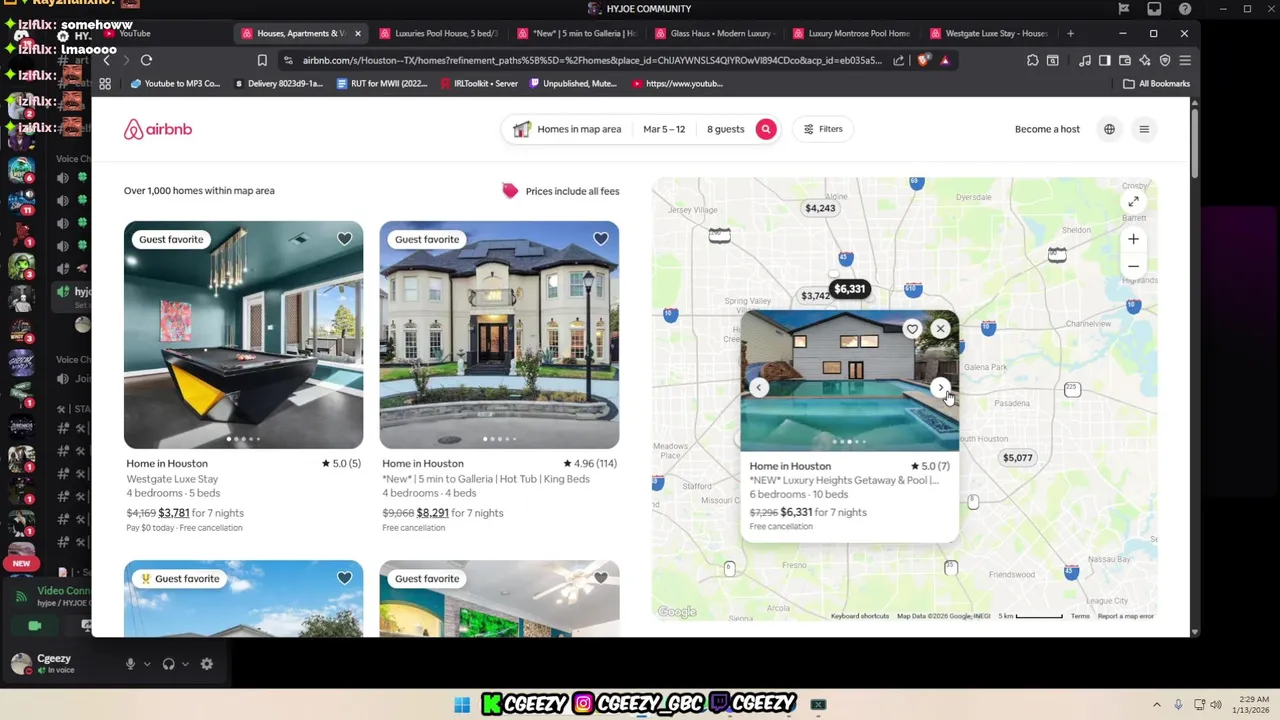Open the browser extensions puzzle icon
Image resolution: width=1280 pixels, height=720 pixels.
[1033, 60]
